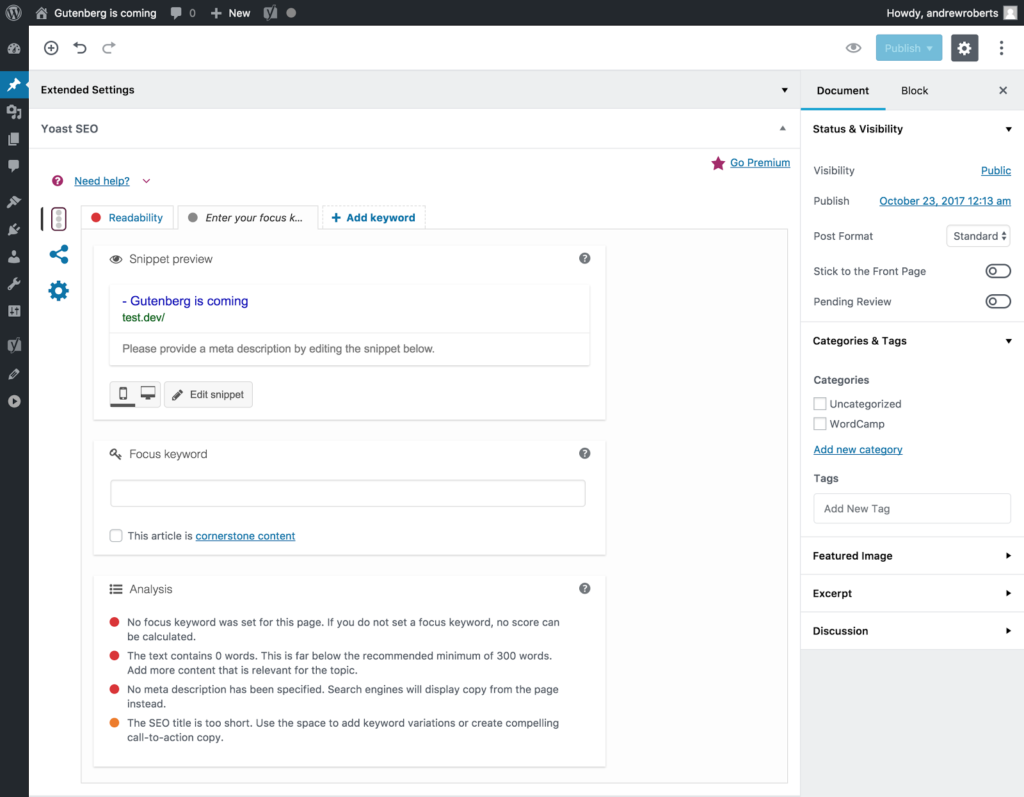The image size is (1024, 797).
Task: Open the Media sidebar icon
Action: (x=14, y=112)
